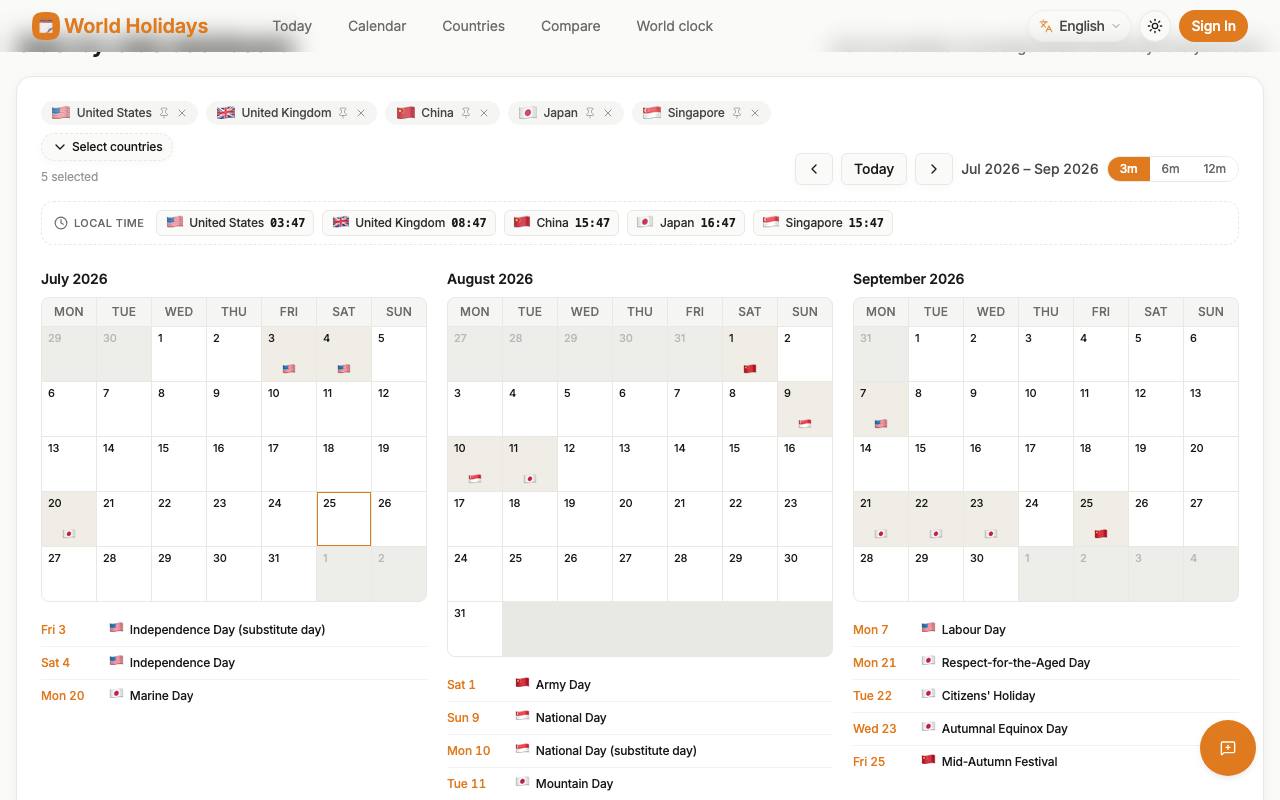
Task: Pin the Japan country chip
Action: [x=590, y=113]
